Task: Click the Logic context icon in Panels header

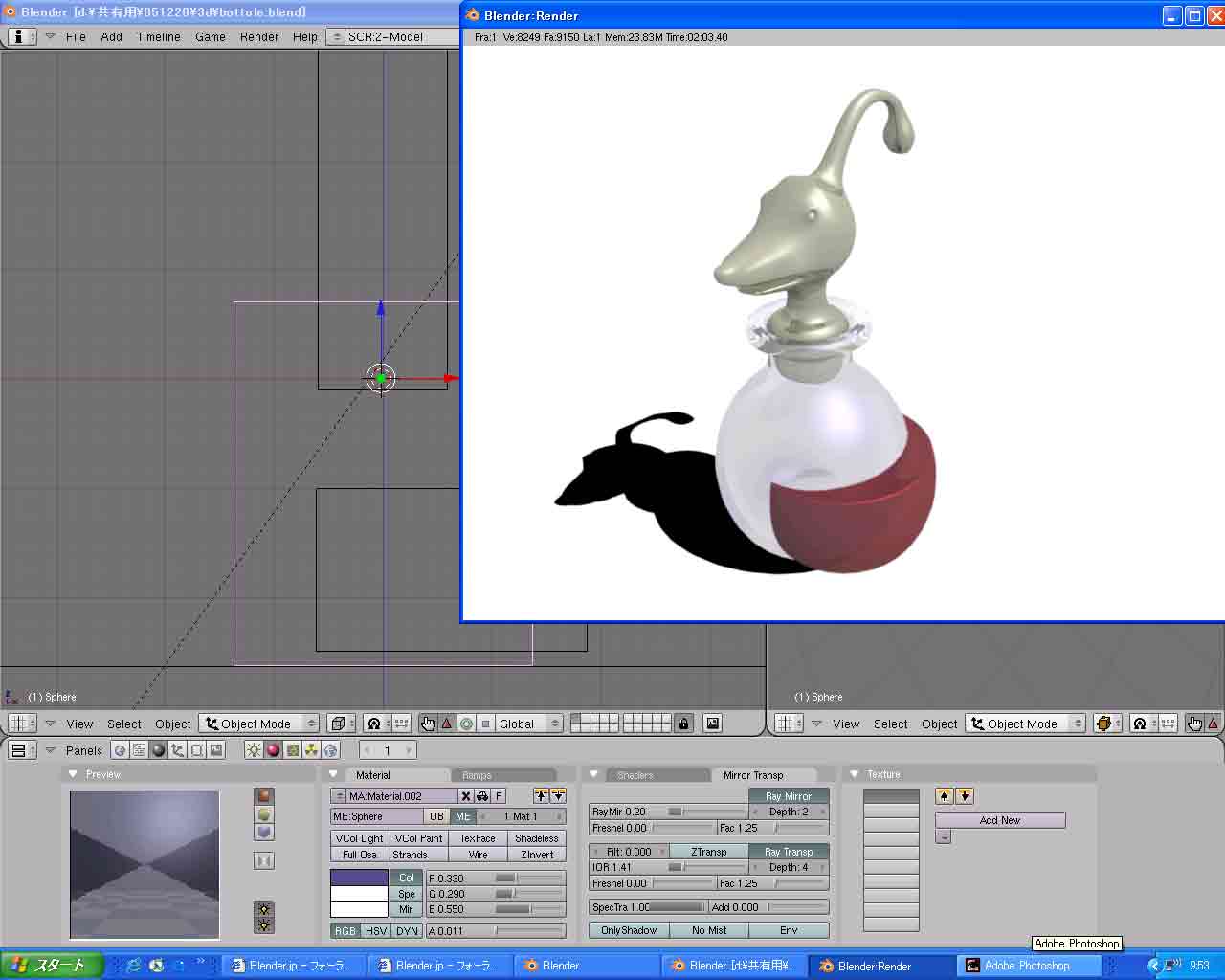Action: click(x=121, y=750)
